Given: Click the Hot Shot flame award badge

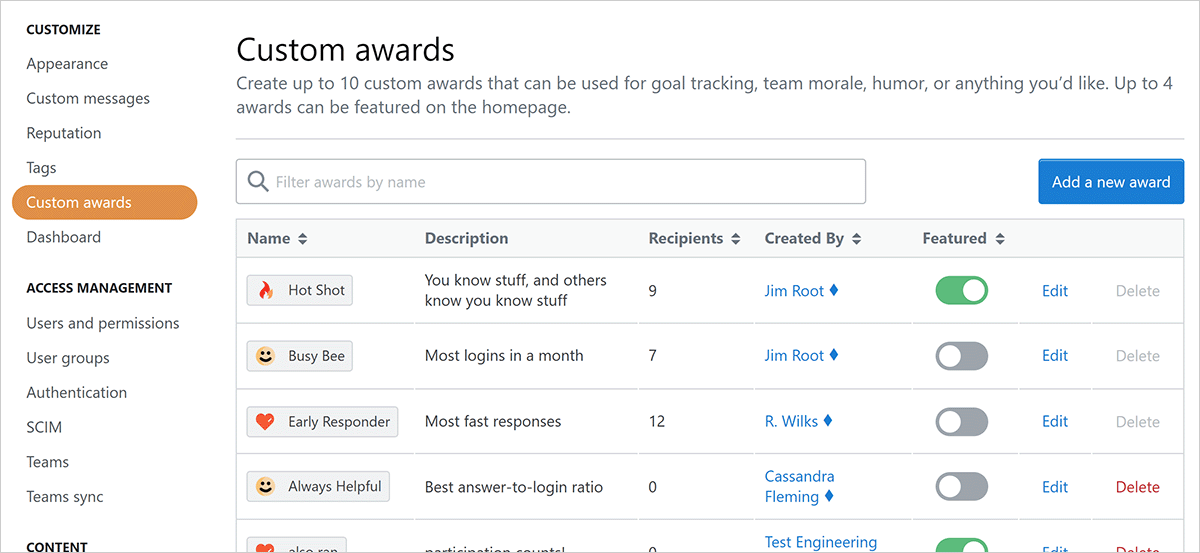Looking at the screenshot, I should pos(300,291).
